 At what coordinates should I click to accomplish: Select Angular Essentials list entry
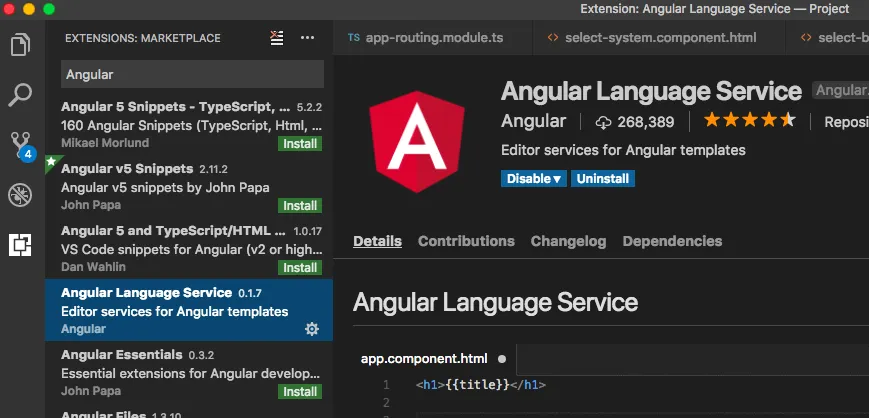189,372
